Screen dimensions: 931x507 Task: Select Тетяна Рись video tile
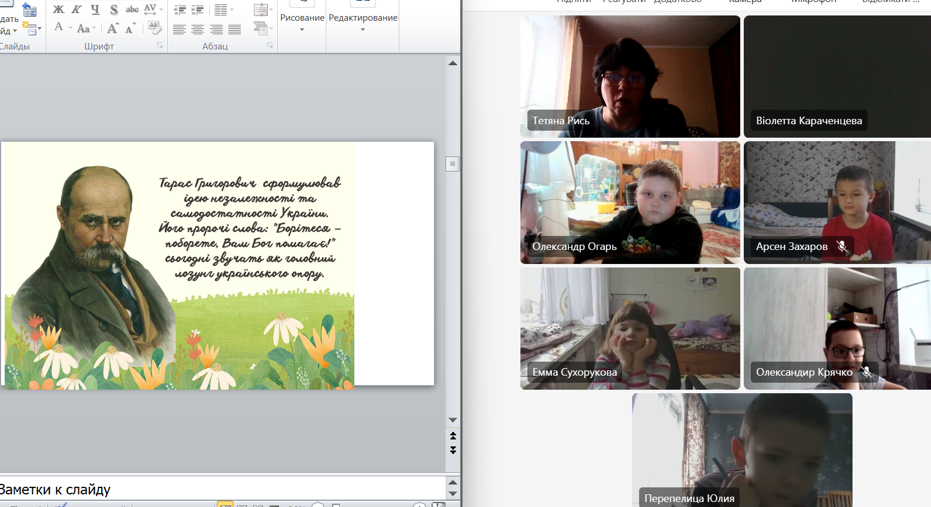click(x=630, y=76)
